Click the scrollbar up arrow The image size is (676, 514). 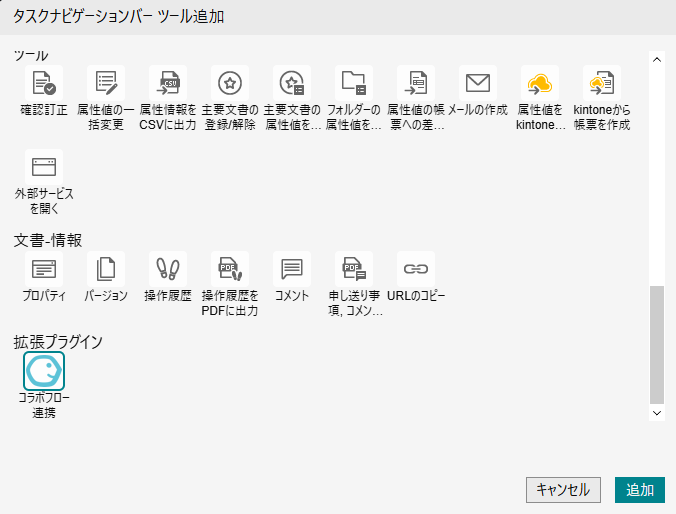point(657,60)
